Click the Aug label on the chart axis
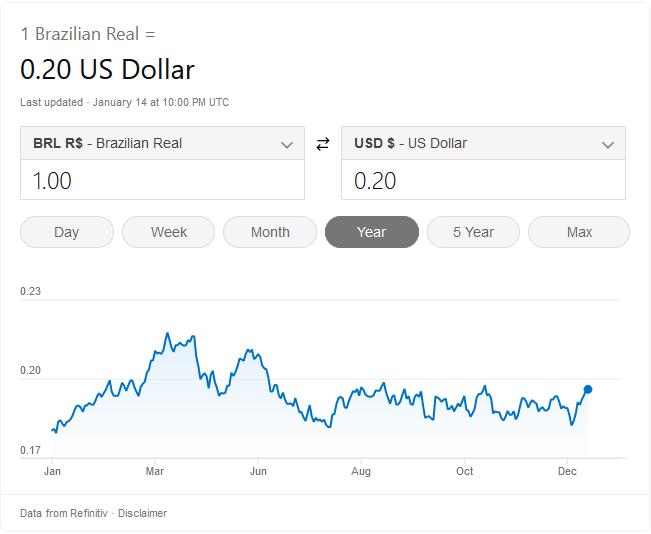 point(361,471)
